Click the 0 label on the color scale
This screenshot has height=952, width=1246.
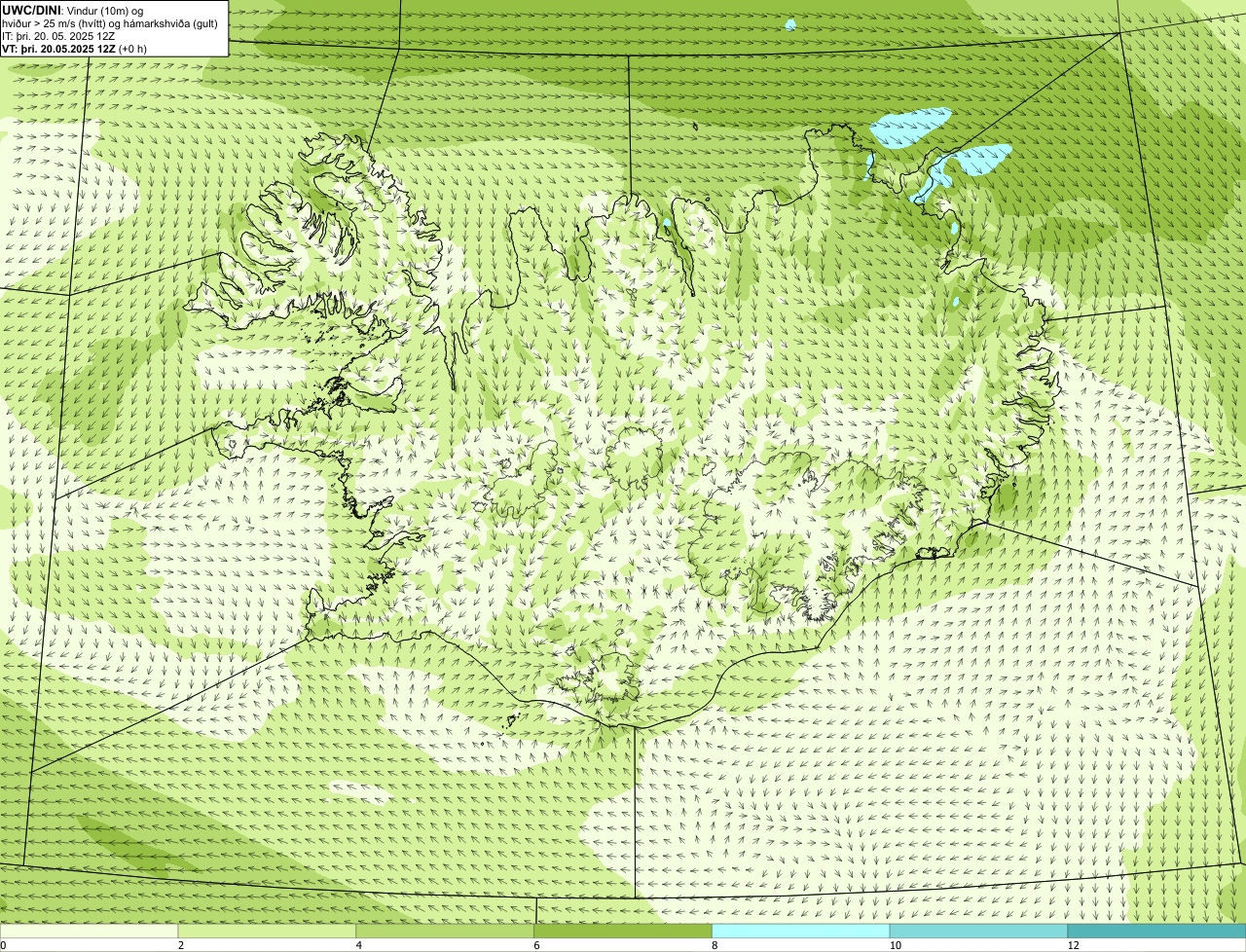3,945
